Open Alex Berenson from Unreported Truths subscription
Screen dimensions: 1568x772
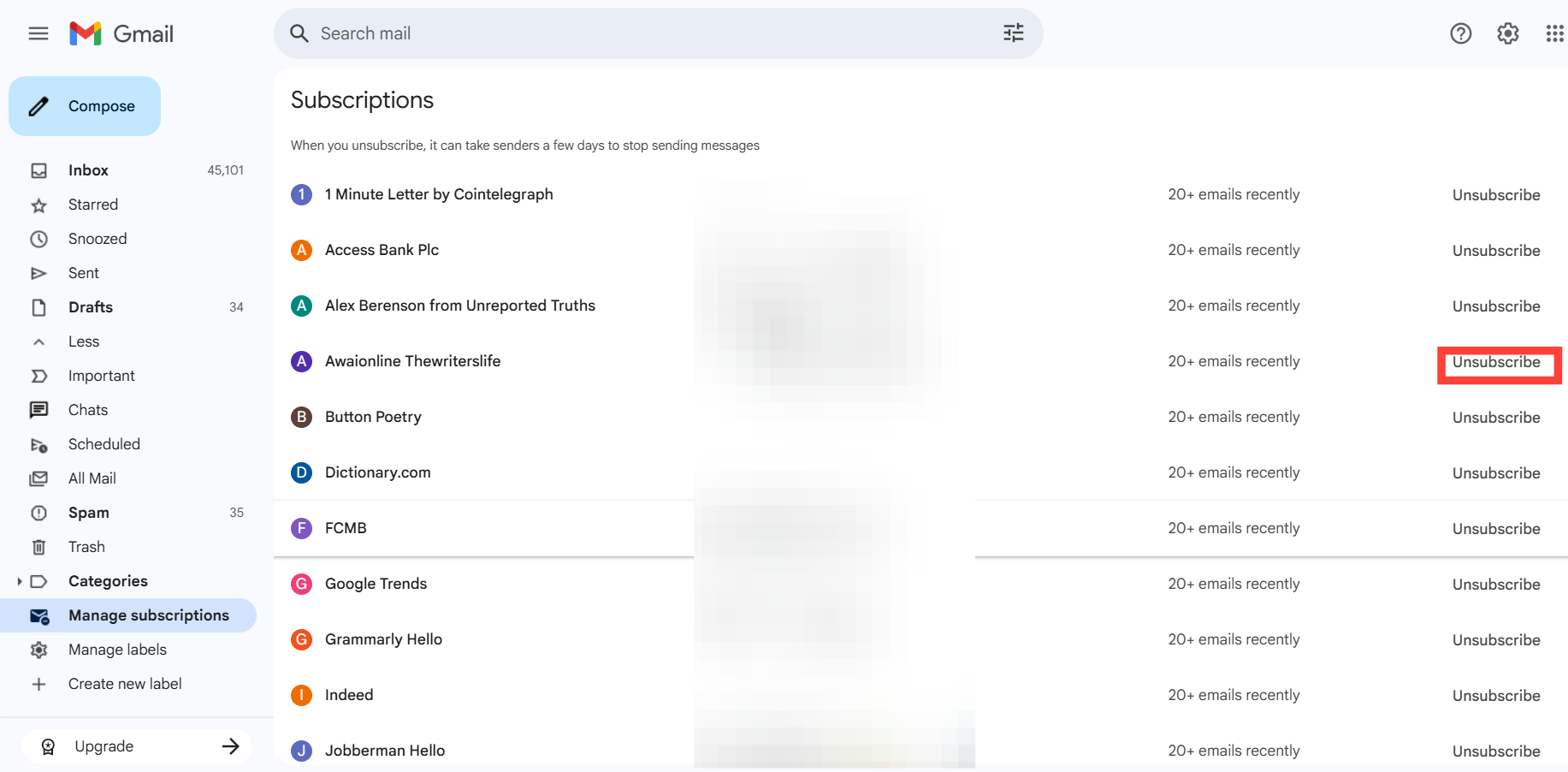coord(460,306)
